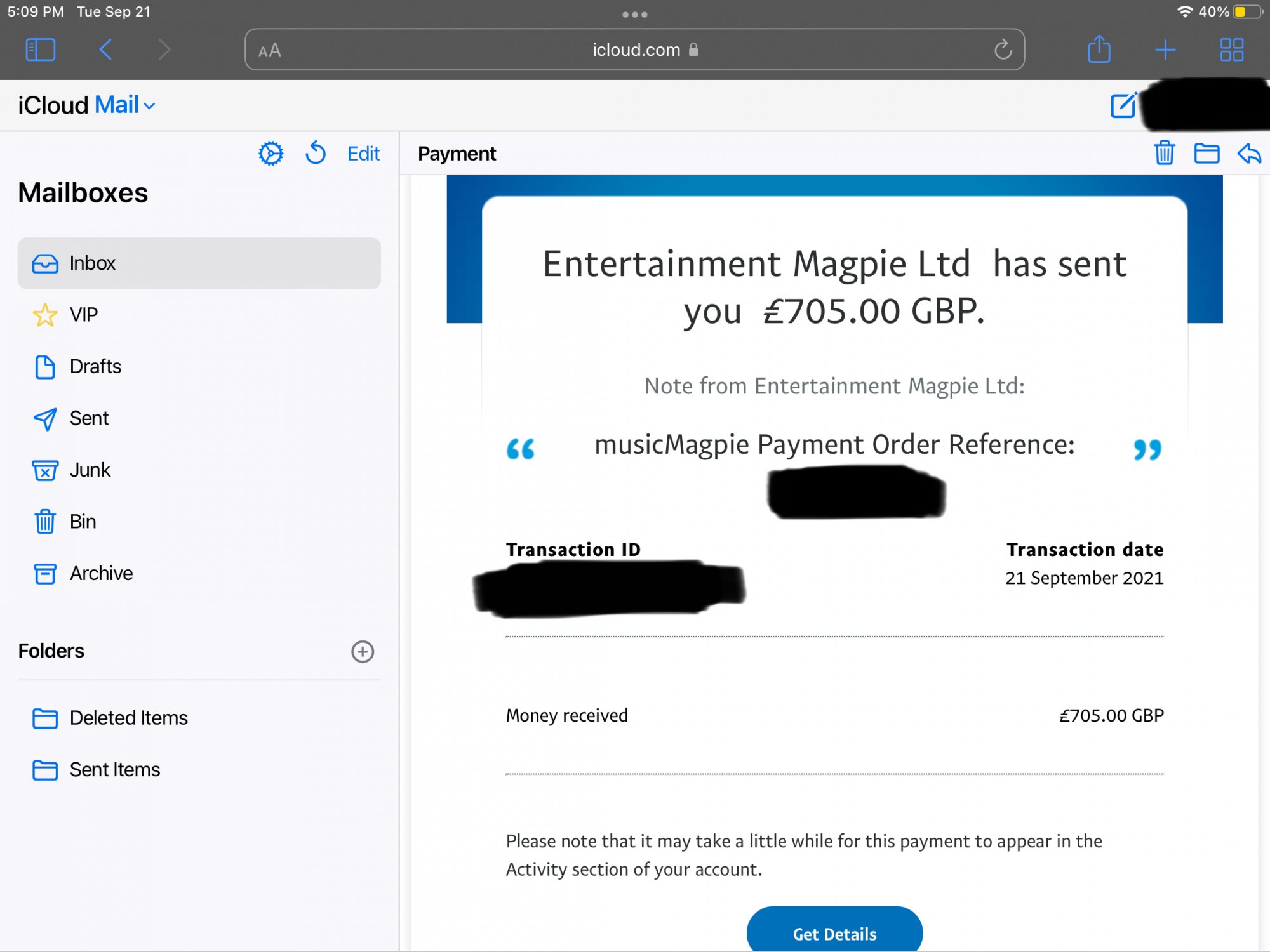This screenshot has height=952, width=1270.
Task: Tap the icloud.com address bar
Action: point(635,50)
